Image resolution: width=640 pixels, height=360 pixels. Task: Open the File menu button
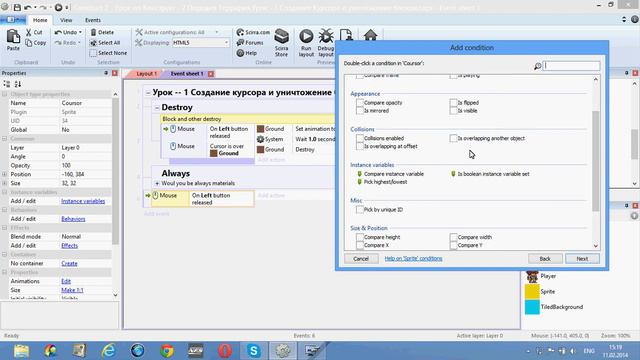click(14, 20)
